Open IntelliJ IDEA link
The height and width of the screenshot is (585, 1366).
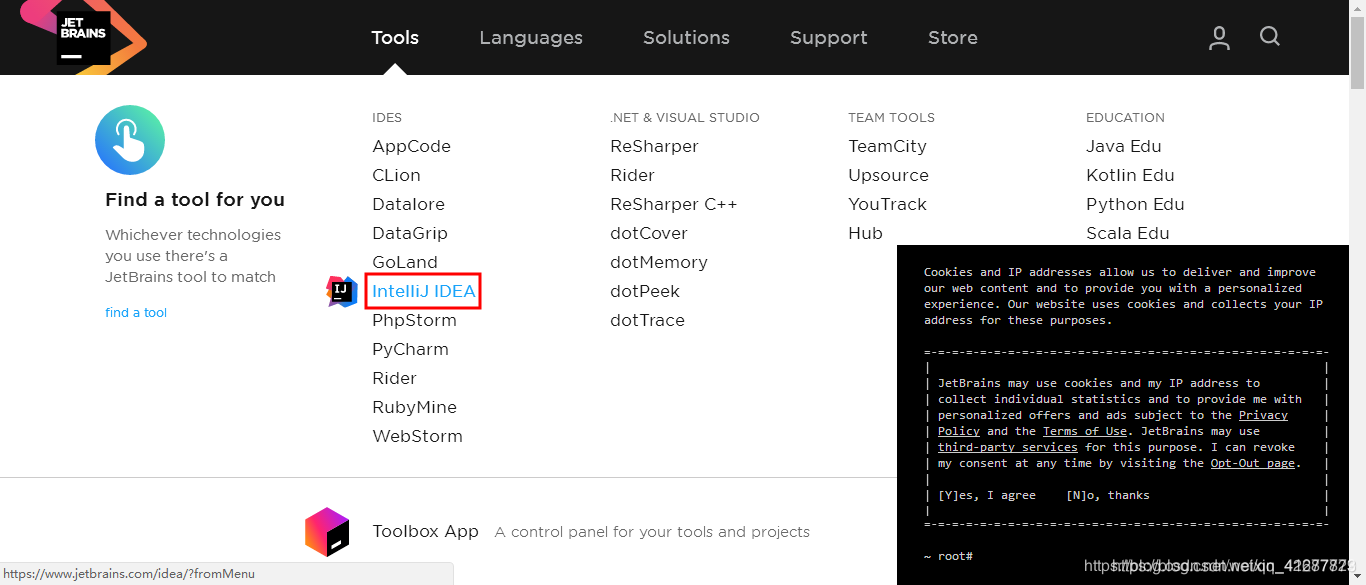coord(424,291)
